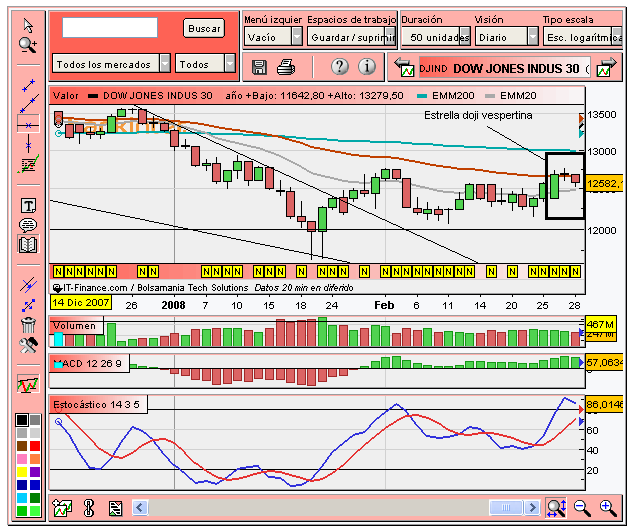This screenshot has width=633, height=529.
Task: Select the speech bubble comment tool
Action: pos(28,225)
